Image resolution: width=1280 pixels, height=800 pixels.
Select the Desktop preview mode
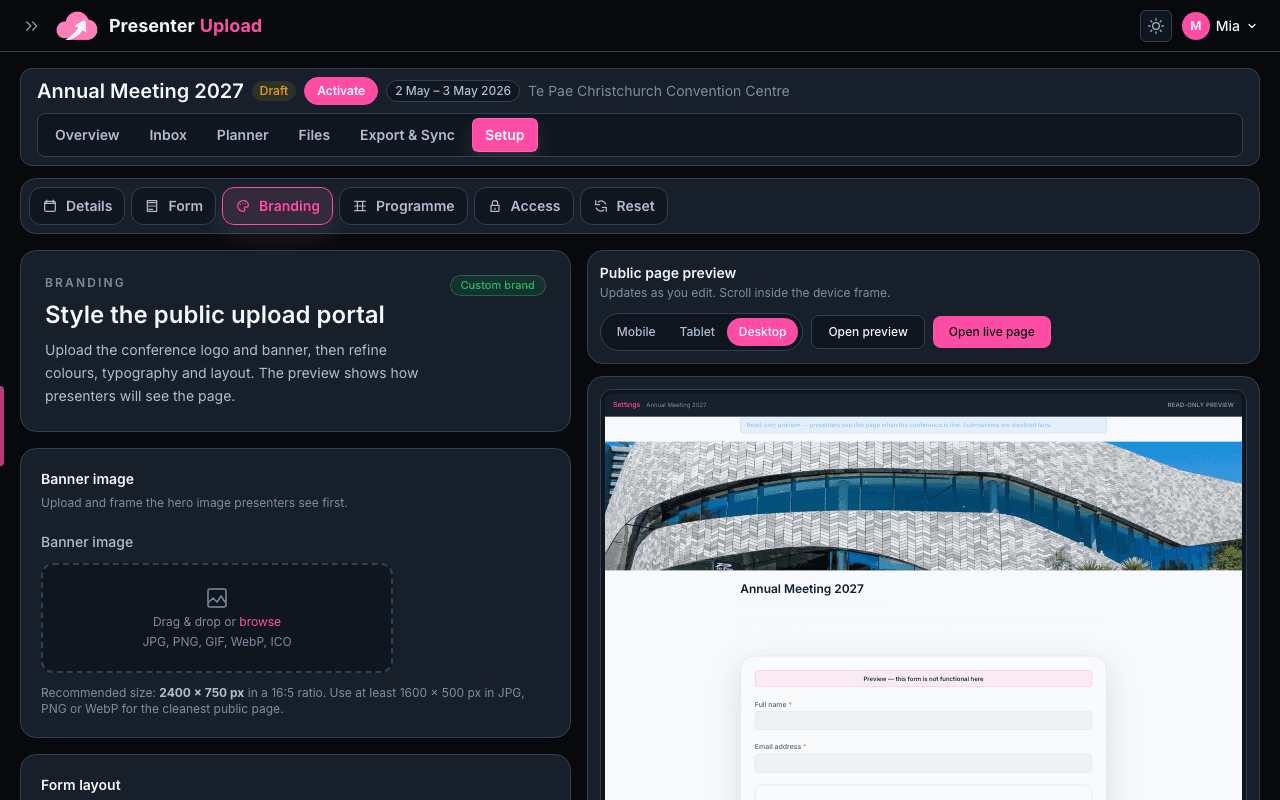pos(763,332)
